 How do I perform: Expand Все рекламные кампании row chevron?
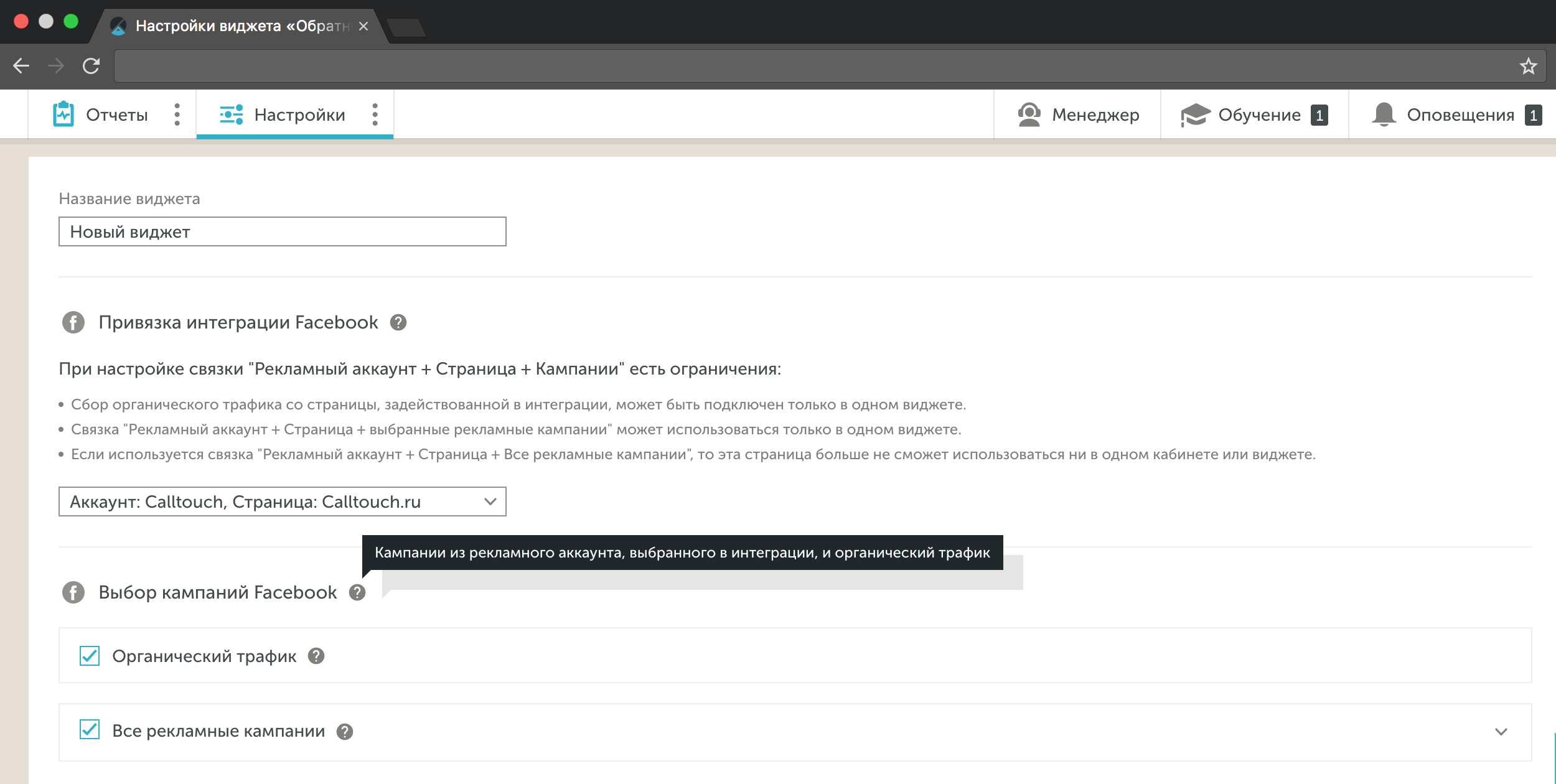point(1501,732)
